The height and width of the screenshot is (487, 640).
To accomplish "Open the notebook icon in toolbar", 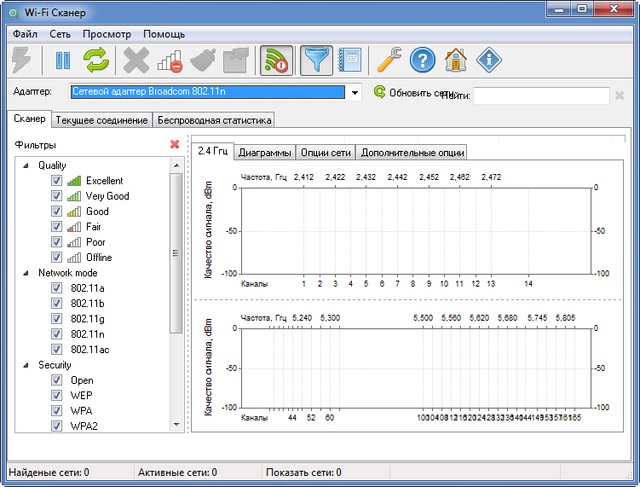I will 349,61.
